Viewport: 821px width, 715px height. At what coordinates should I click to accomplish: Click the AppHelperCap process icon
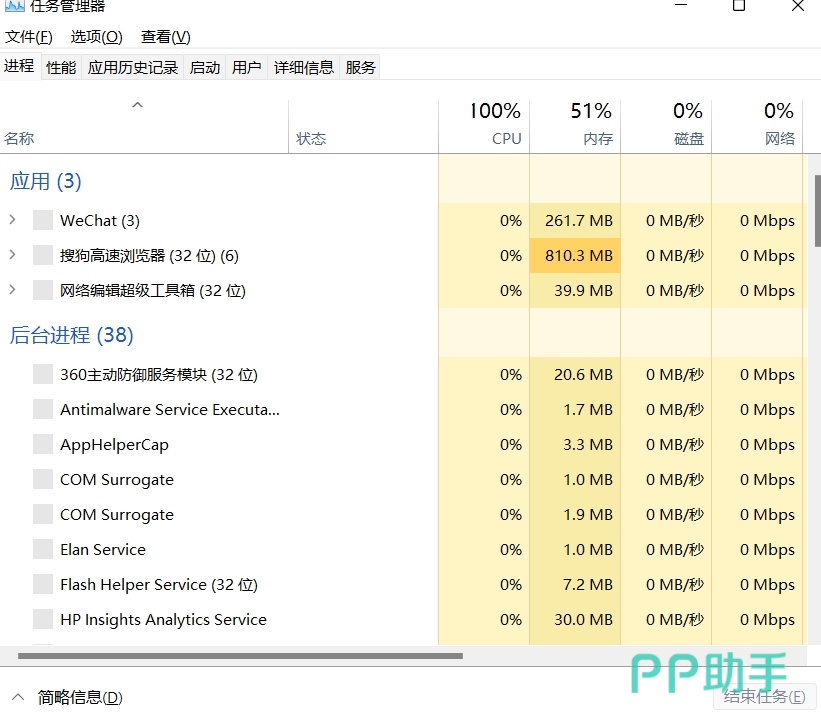tap(42, 444)
